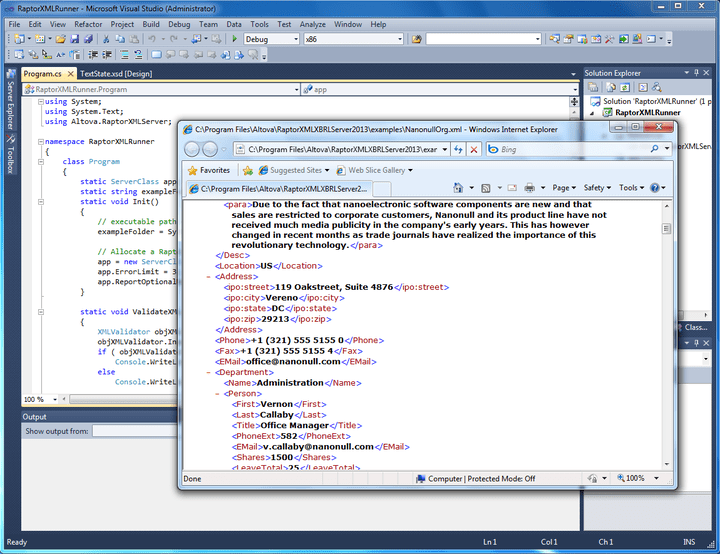The height and width of the screenshot is (554, 720).
Task: Click Add to Favorites Bar star icon
Action: tap(248, 170)
